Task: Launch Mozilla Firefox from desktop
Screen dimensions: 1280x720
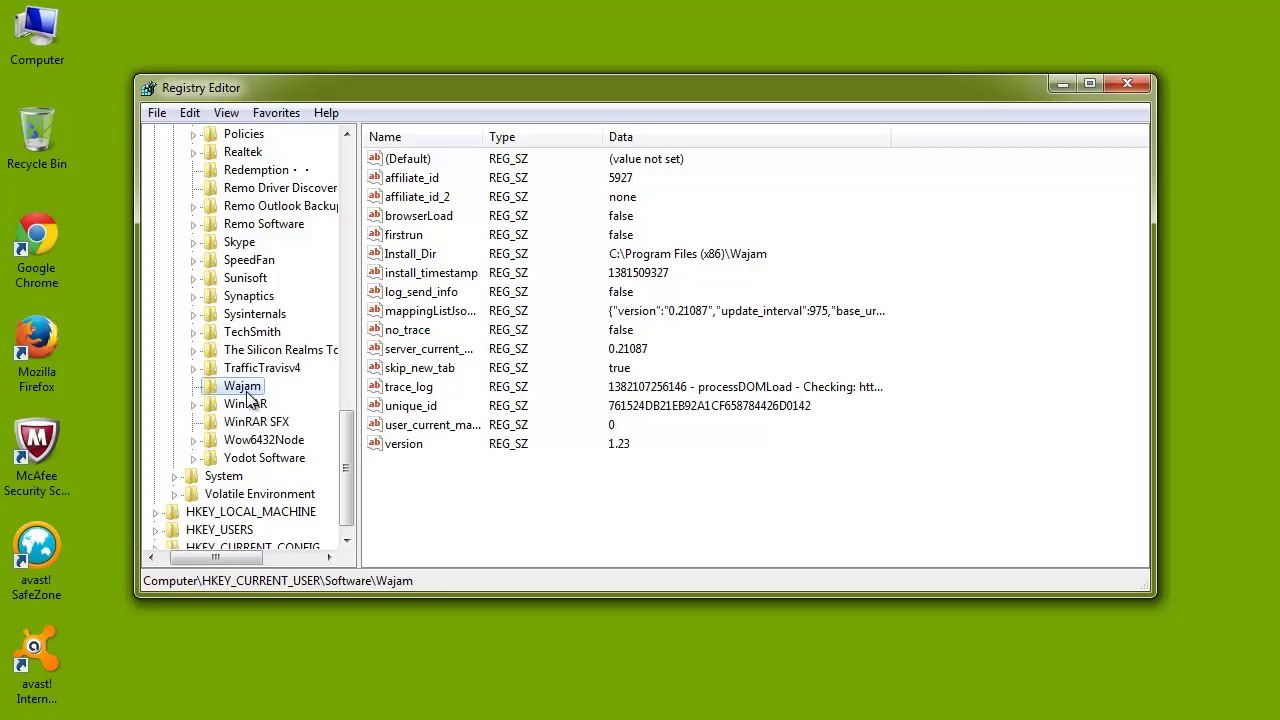Action: (x=36, y=355)
